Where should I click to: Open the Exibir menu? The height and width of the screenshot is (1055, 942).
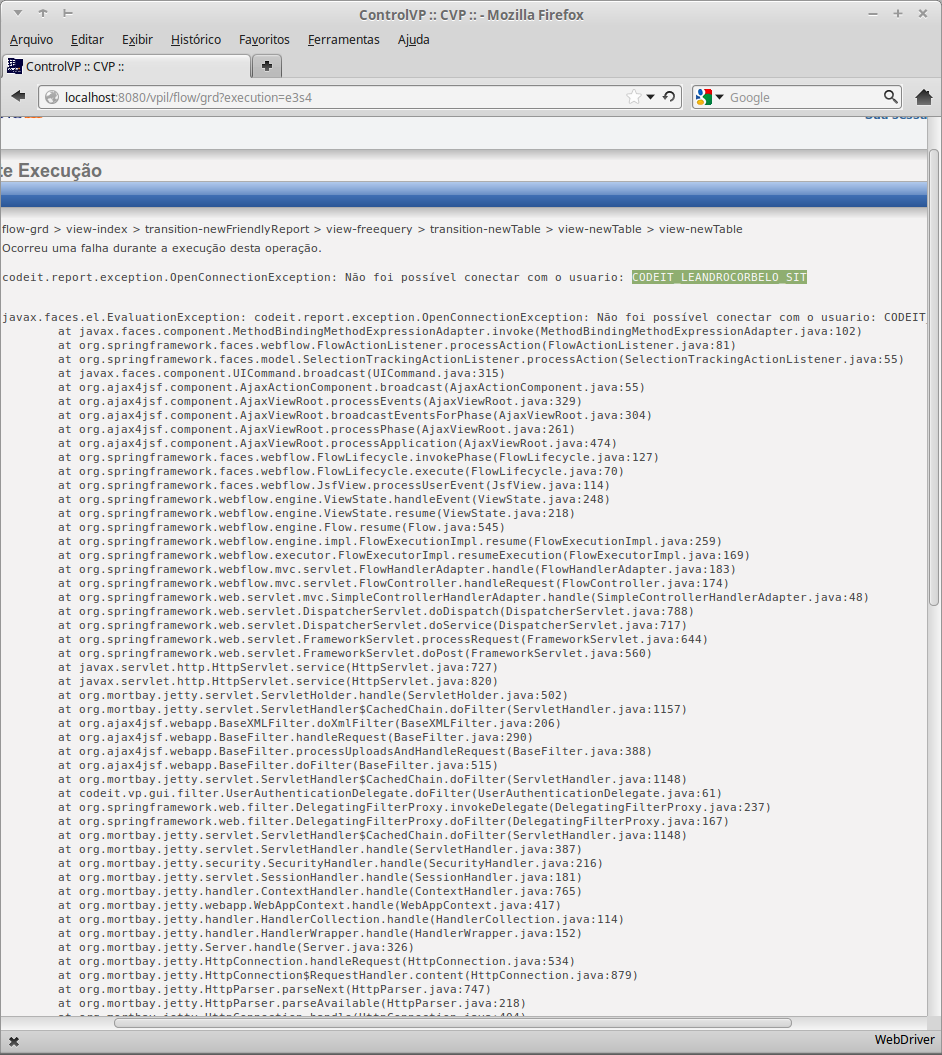(137, 40)
